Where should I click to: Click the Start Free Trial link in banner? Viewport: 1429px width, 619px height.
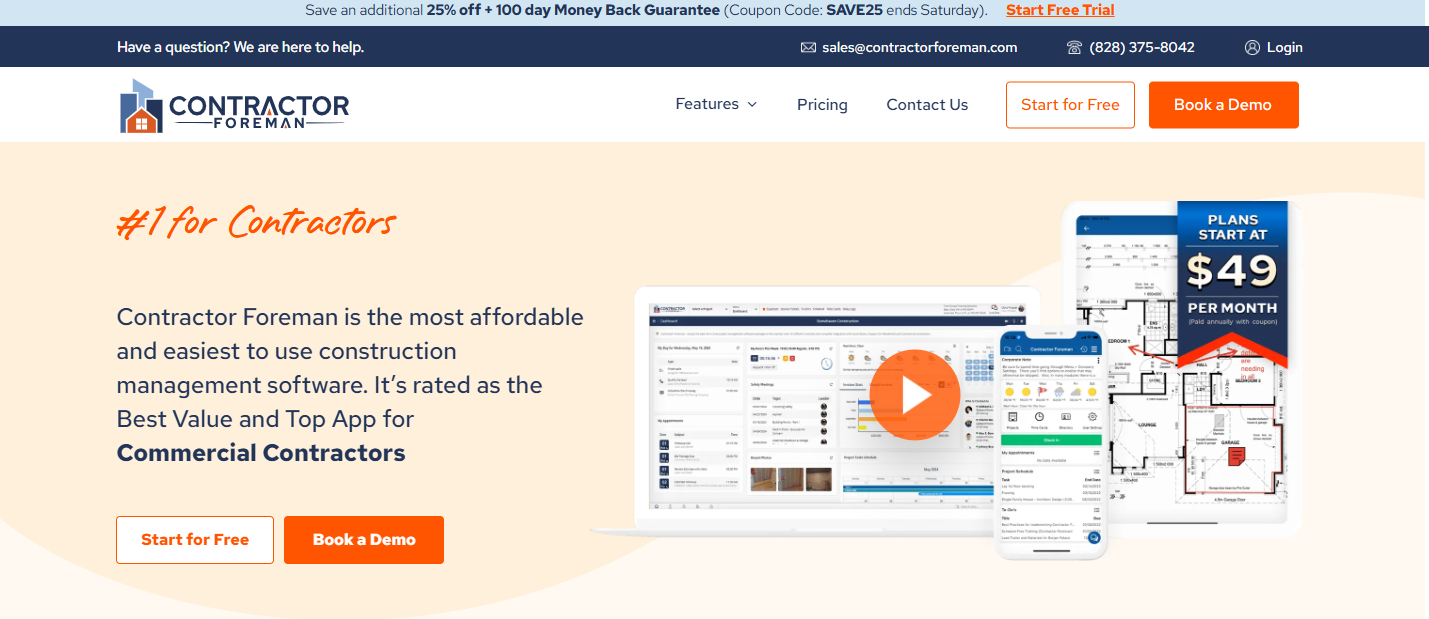pyautogui.click(x=1060, y=10)
